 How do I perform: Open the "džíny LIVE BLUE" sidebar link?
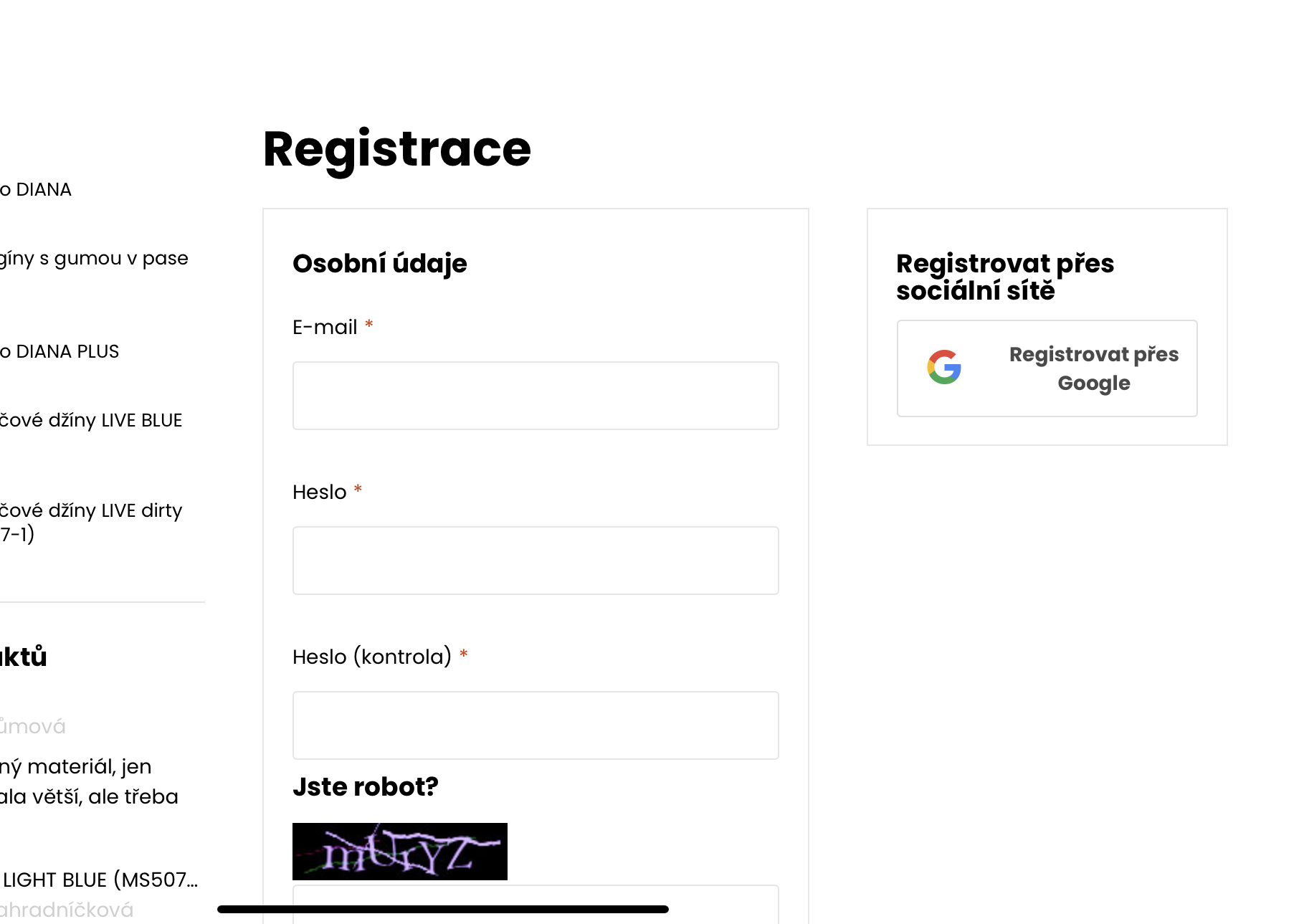[x=91, y=420]
